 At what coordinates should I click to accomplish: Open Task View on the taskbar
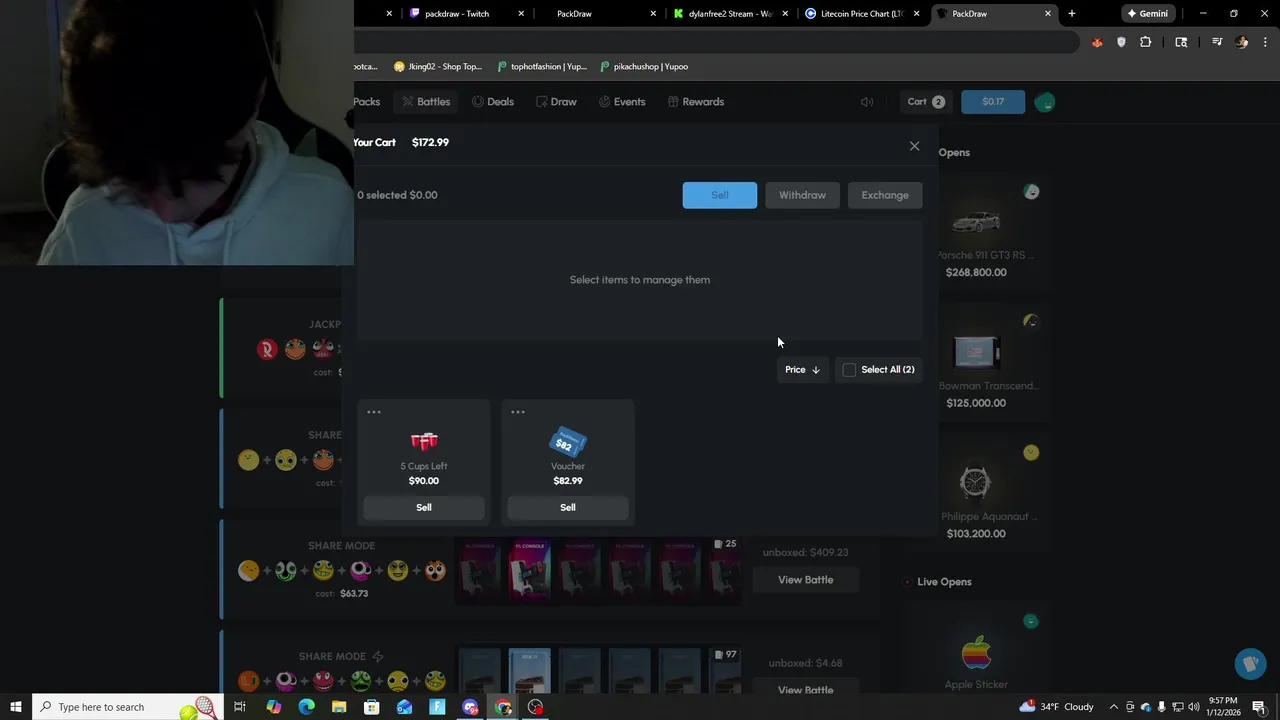click(240, 707)
